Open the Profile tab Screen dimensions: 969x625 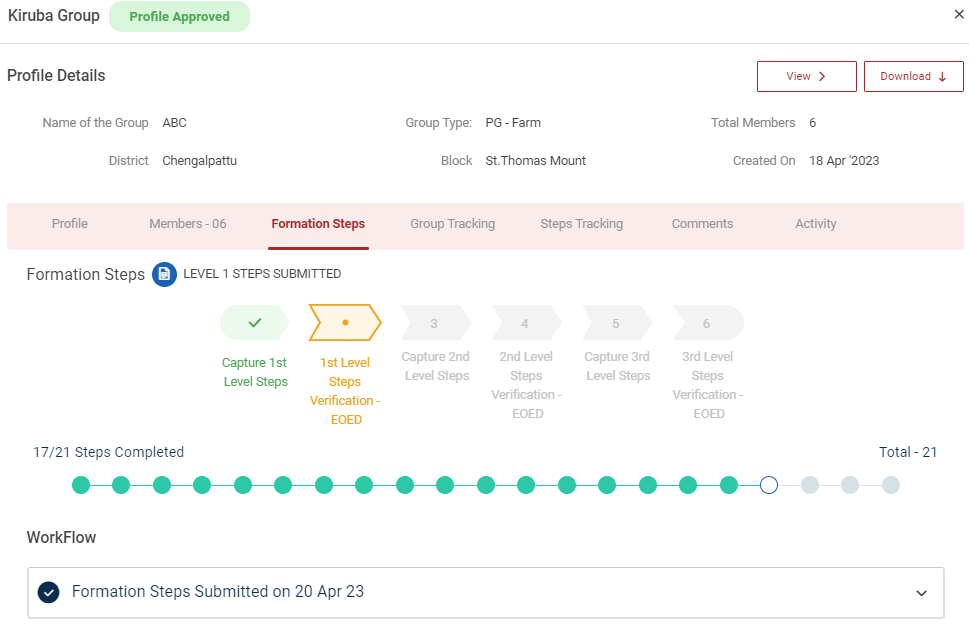(70, 224)
